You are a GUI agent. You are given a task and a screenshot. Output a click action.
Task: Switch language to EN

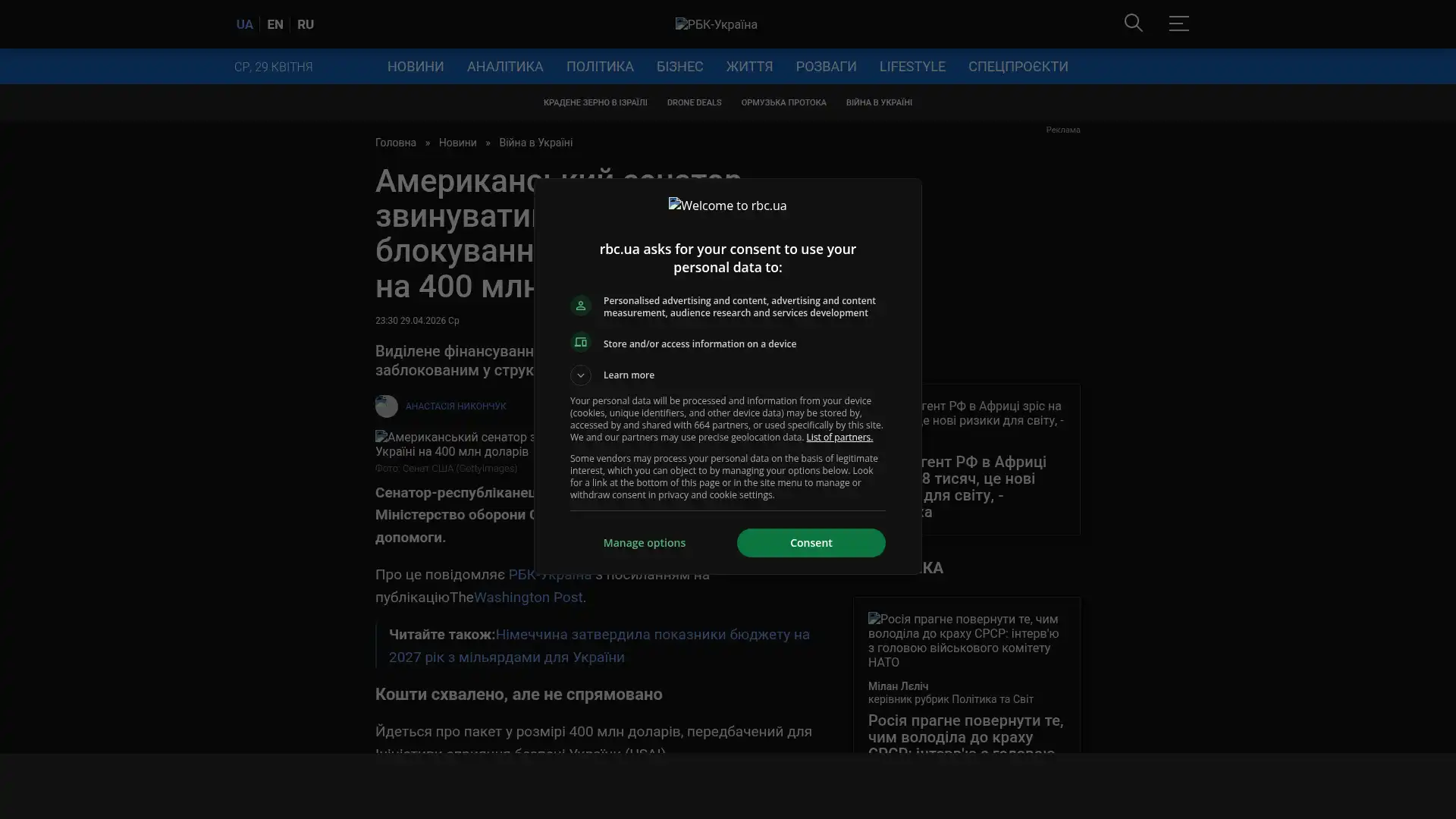tap(275, 24)
